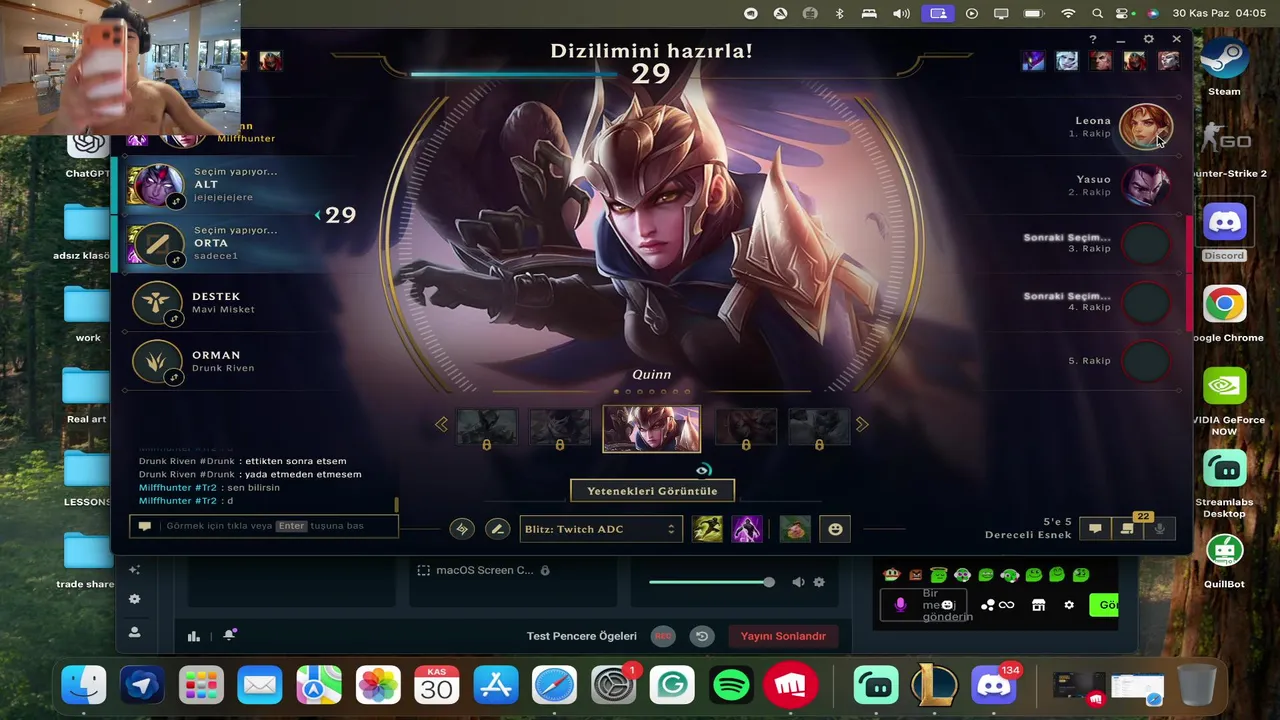This screenshot has width=1280, height=720.
Task: Open Wi-Fi menu in menu bar
Action: point(1068,13)
